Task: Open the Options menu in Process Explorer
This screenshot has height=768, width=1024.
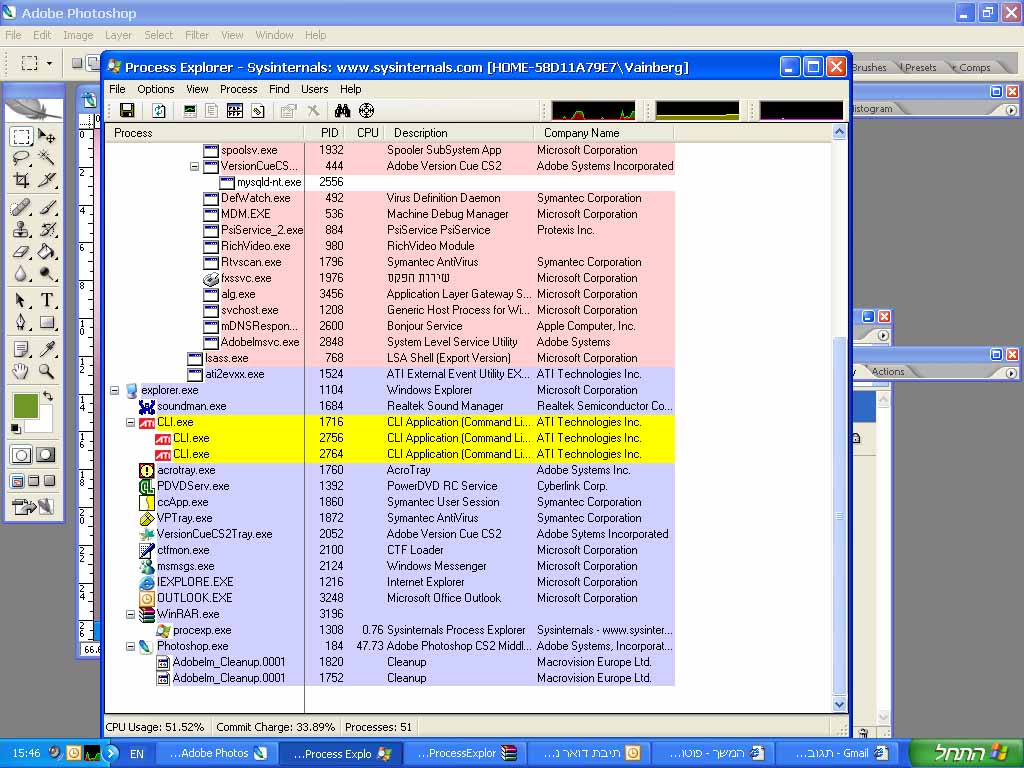Action: [x=155, y=89]
